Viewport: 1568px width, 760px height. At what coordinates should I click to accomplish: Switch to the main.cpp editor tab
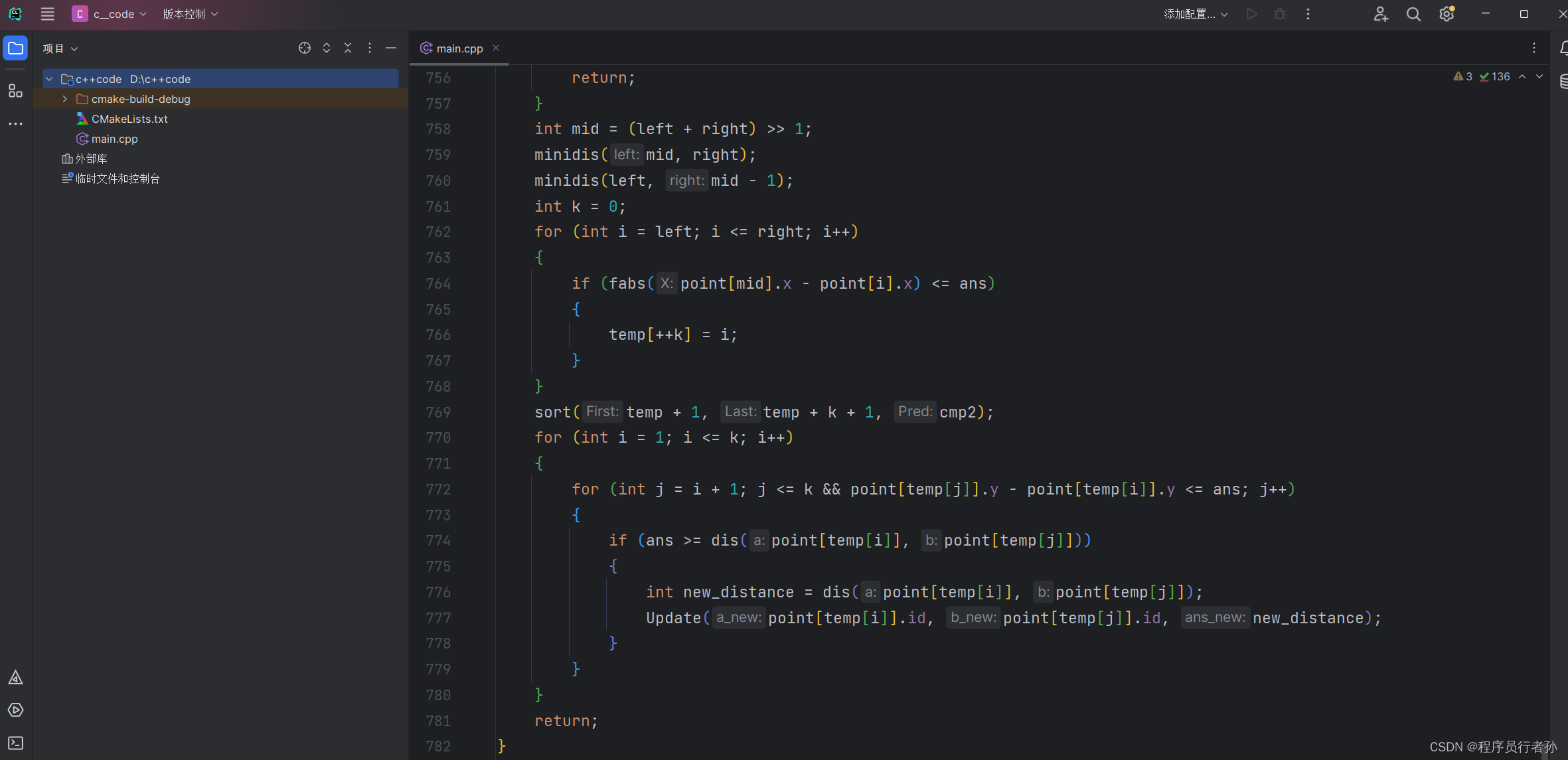coord(459,48)
